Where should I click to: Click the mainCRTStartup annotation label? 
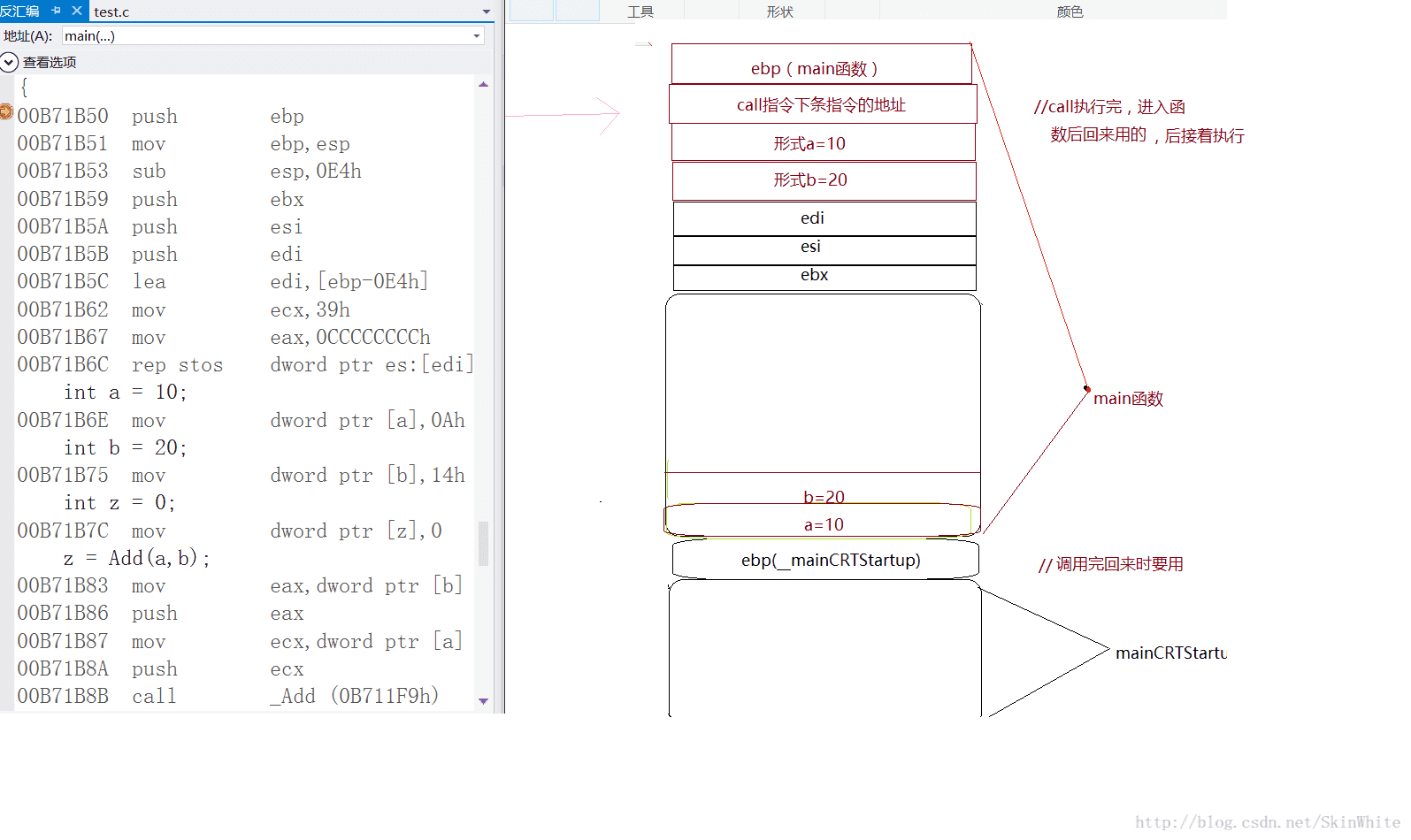tap(1171, 653)
